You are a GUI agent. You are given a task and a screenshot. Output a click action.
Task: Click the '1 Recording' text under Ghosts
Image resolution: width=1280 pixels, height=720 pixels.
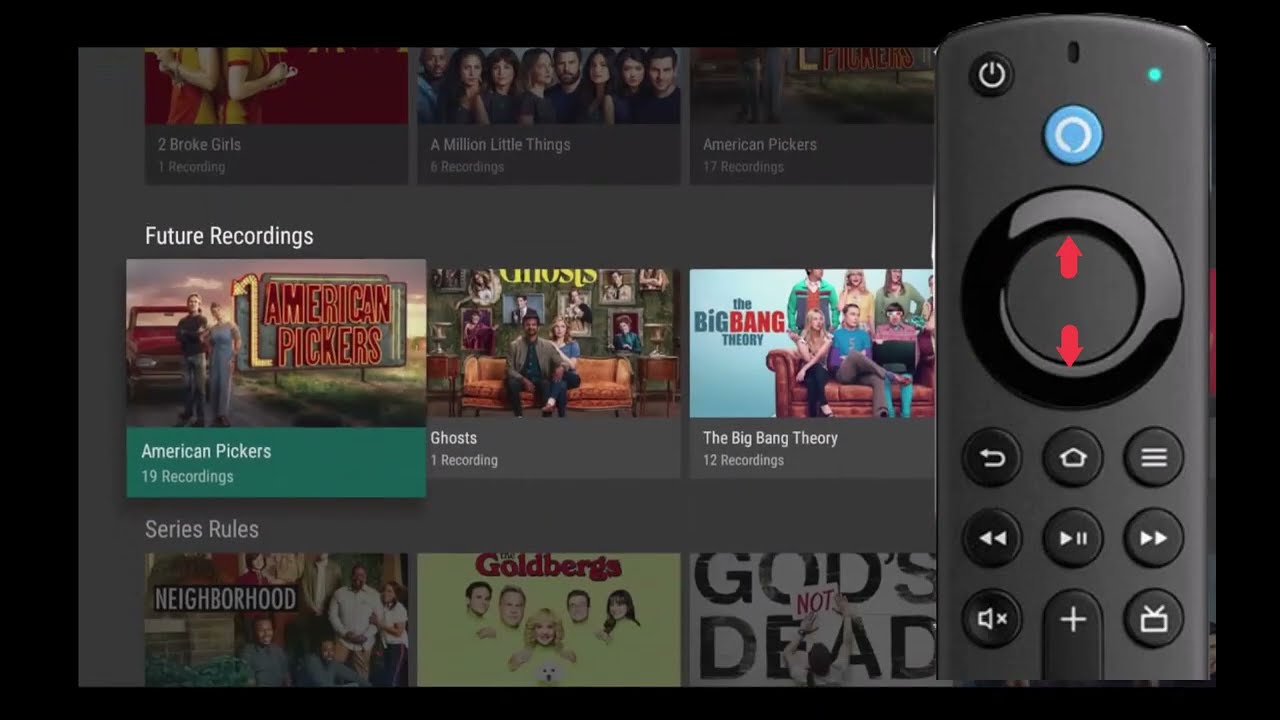464,460
